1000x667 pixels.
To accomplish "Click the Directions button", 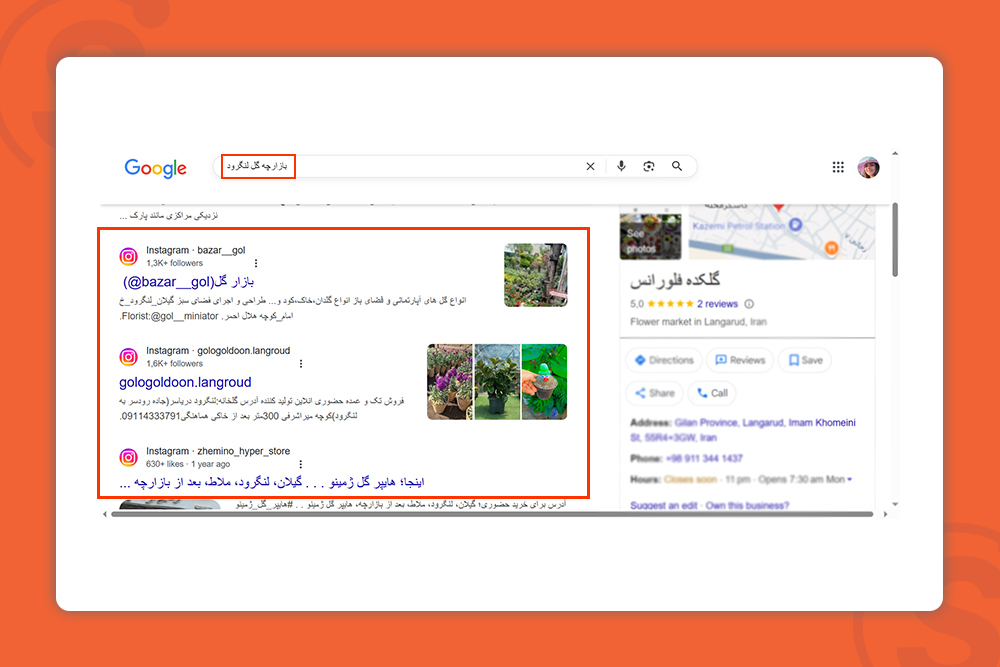I will coord(664,360).
